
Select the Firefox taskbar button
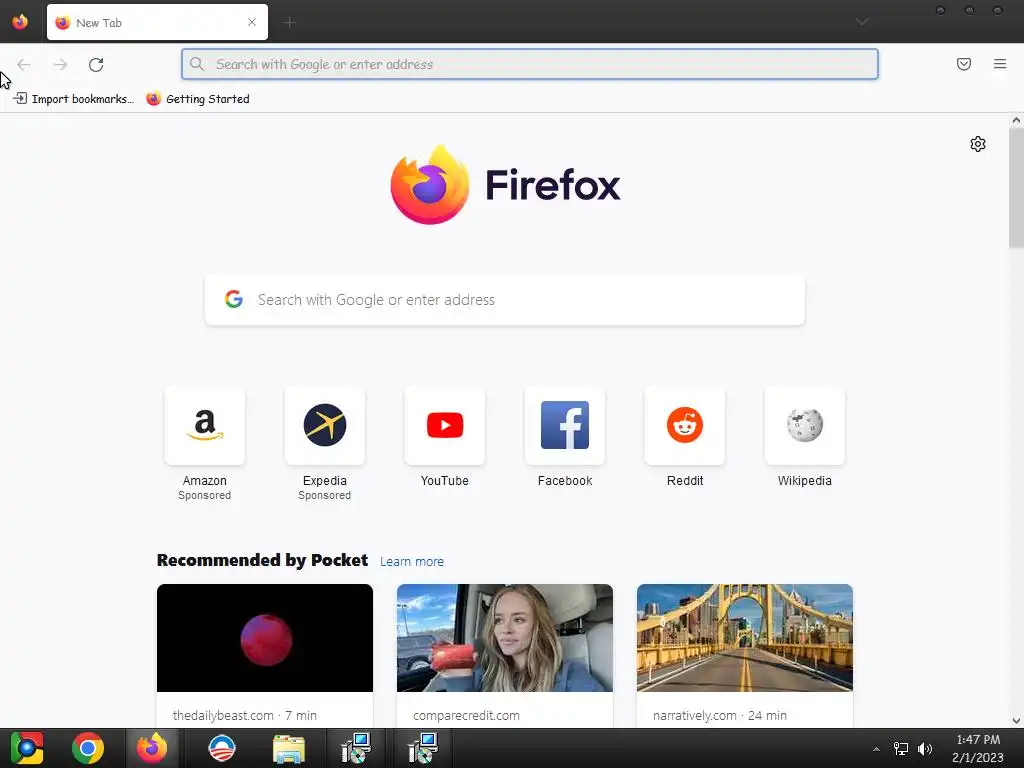tap(152, 748)
